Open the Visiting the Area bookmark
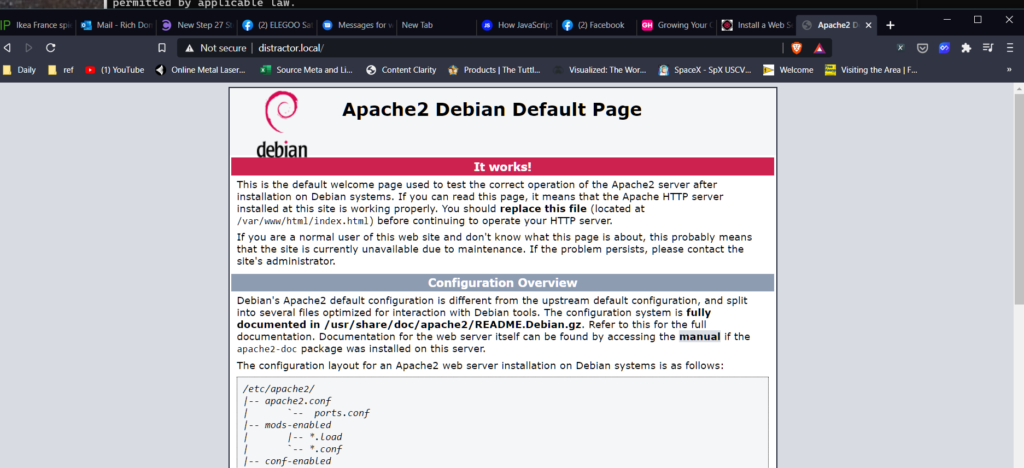 (871, 70)
